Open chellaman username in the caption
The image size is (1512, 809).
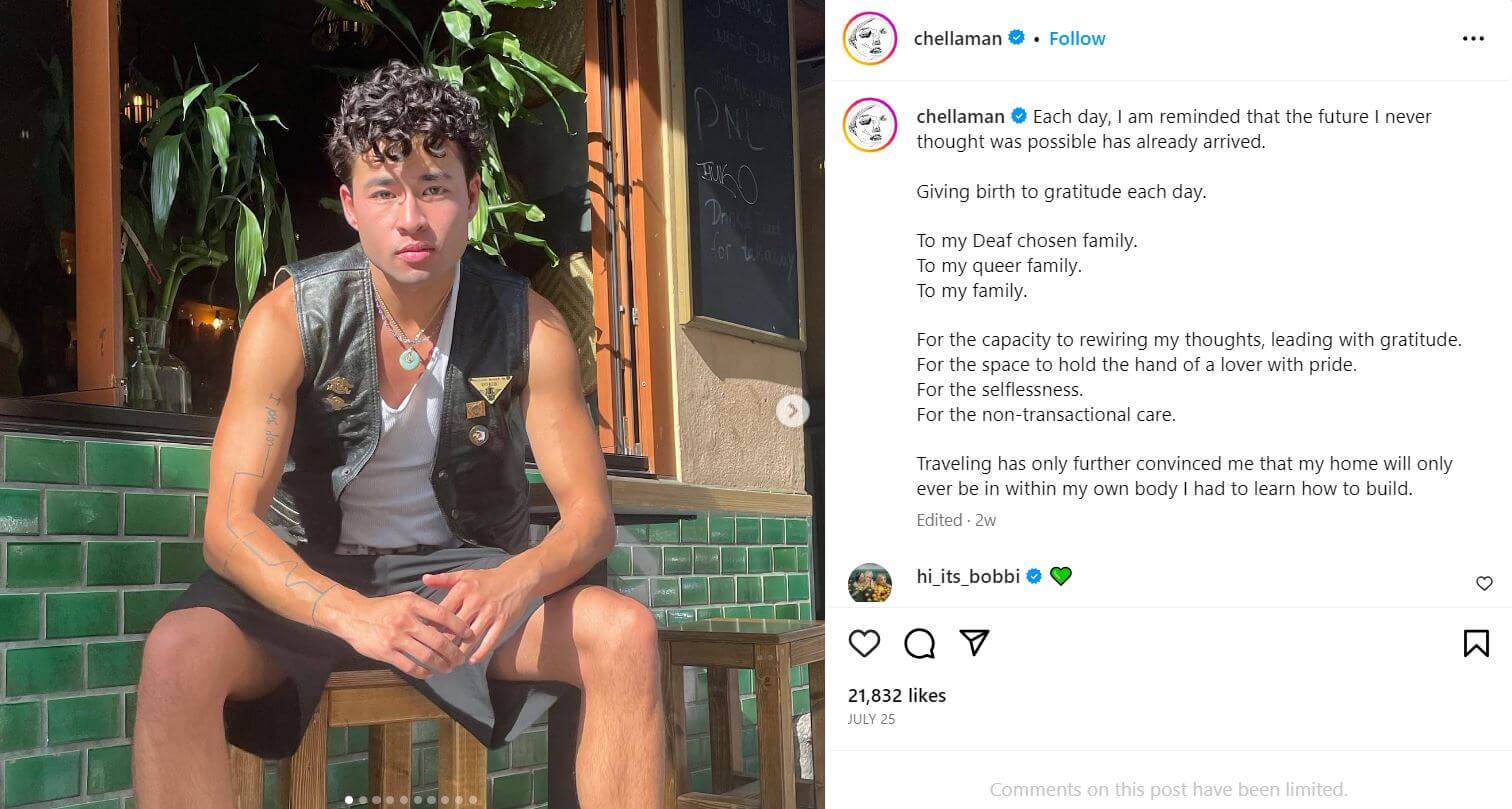point(960,117)
